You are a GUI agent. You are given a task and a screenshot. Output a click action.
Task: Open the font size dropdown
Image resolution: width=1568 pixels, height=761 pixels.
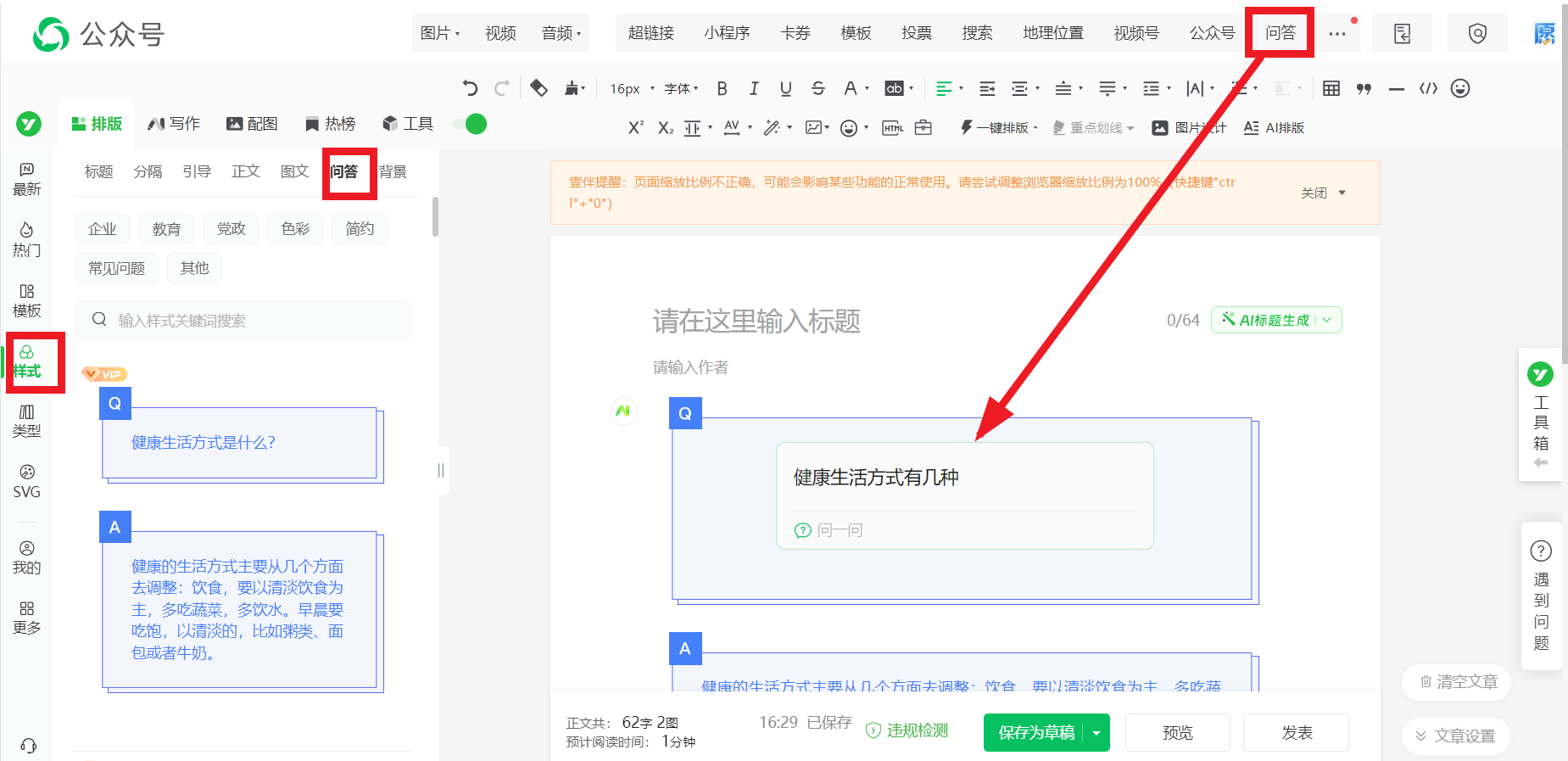(633, 88)
